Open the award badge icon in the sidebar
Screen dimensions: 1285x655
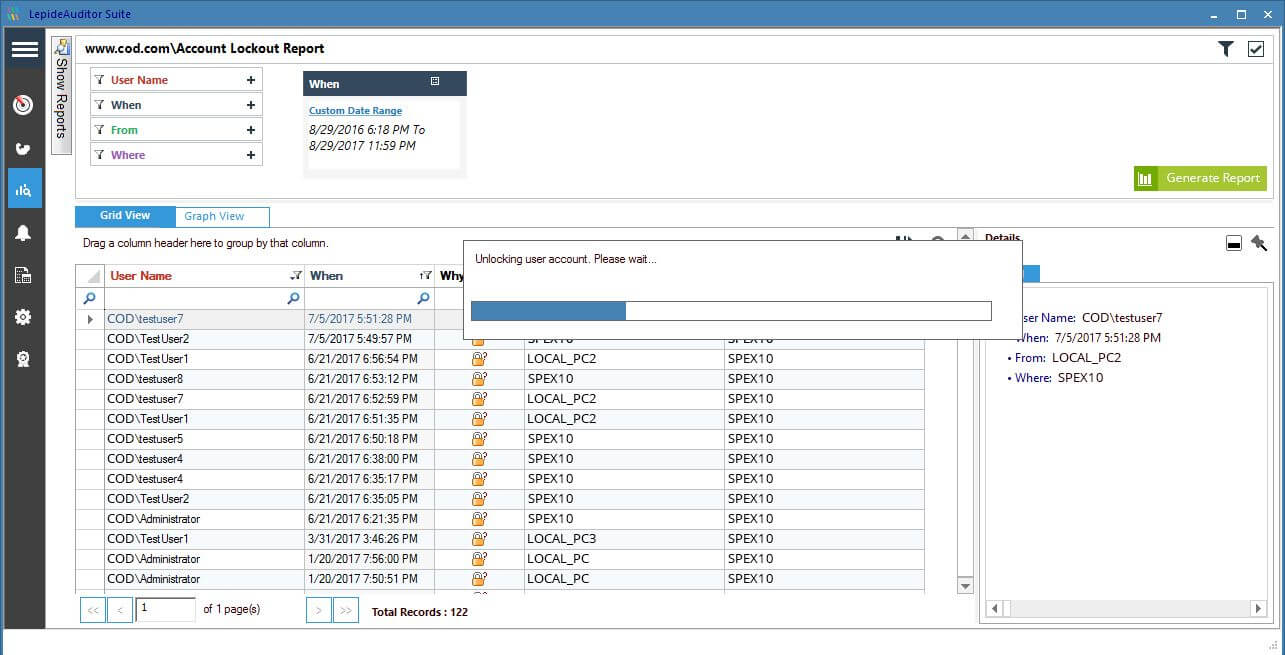(23, 359)
